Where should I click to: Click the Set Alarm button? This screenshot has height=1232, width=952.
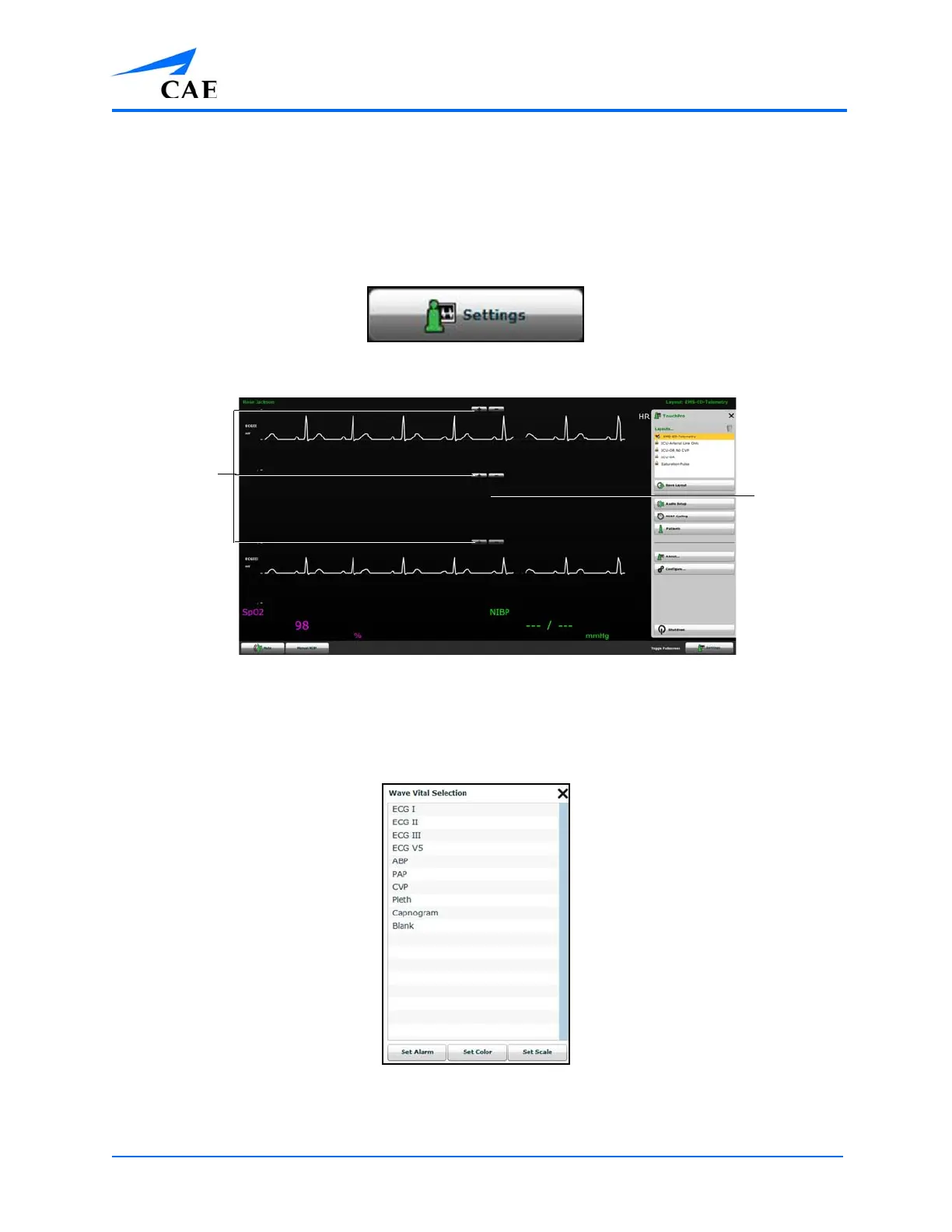pos(417,1052)
